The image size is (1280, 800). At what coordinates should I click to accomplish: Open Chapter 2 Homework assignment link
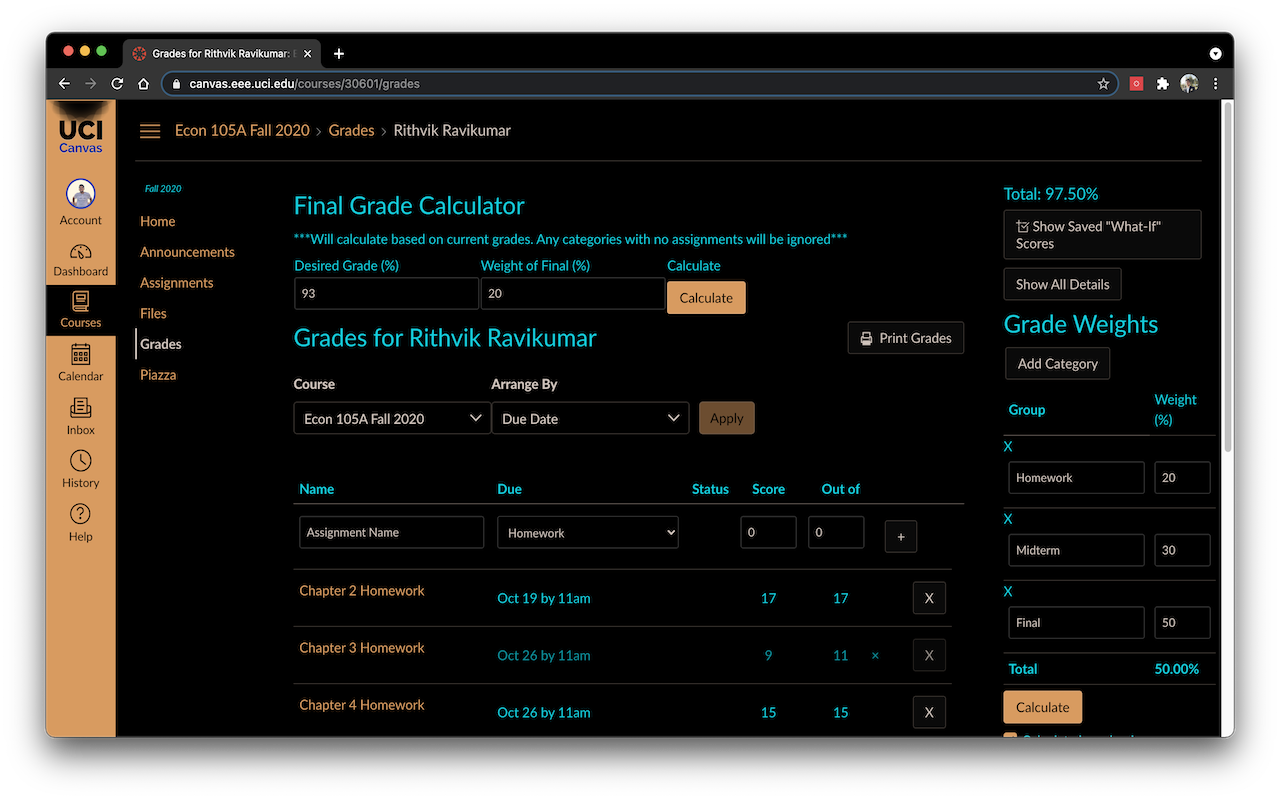[x=362, y=591]
